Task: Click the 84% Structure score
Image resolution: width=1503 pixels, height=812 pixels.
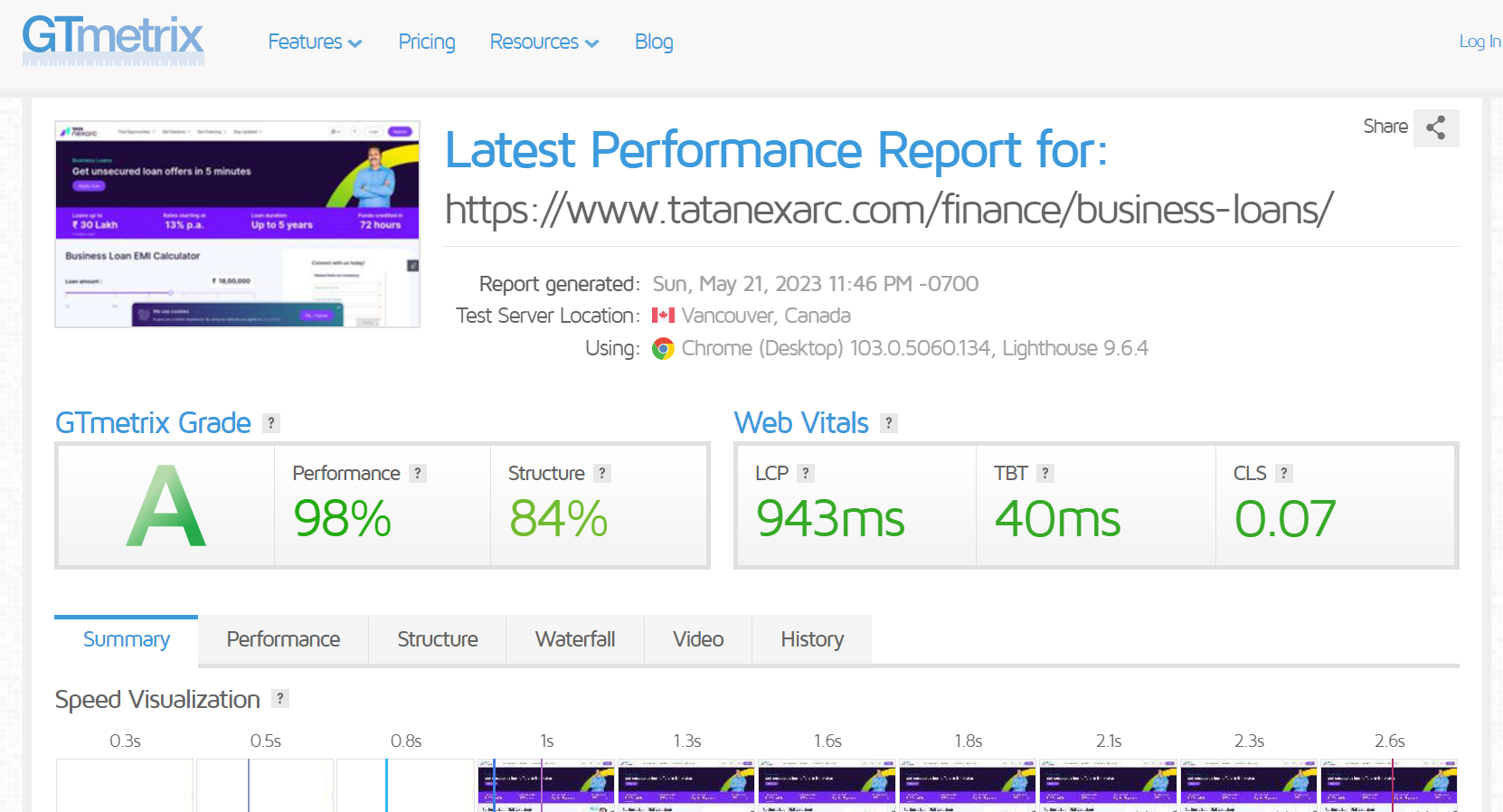Action: point(558,519)
